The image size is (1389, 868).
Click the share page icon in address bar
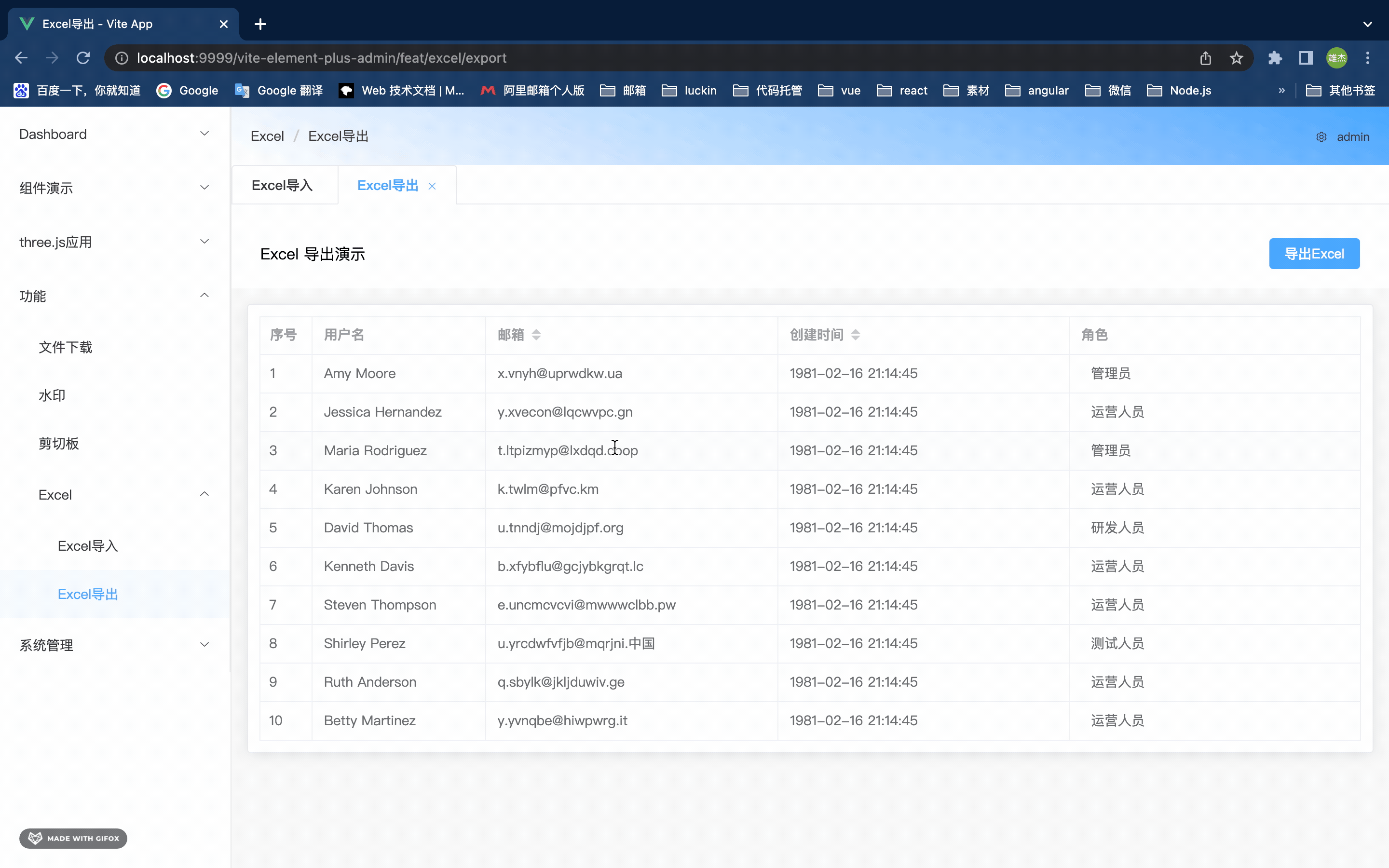point(1205,58)
